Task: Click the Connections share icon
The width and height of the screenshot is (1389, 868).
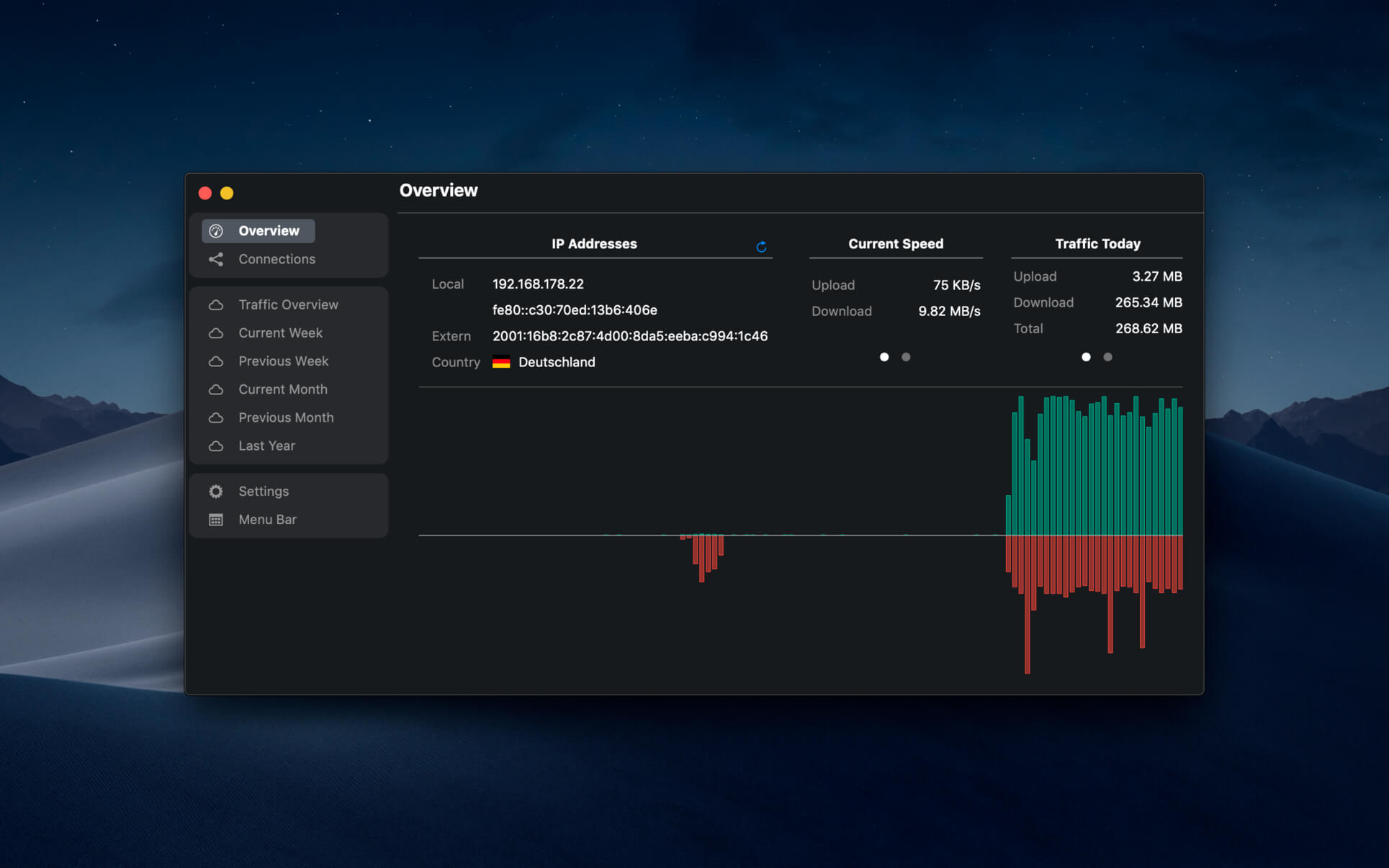Action: tap(216, 259)
